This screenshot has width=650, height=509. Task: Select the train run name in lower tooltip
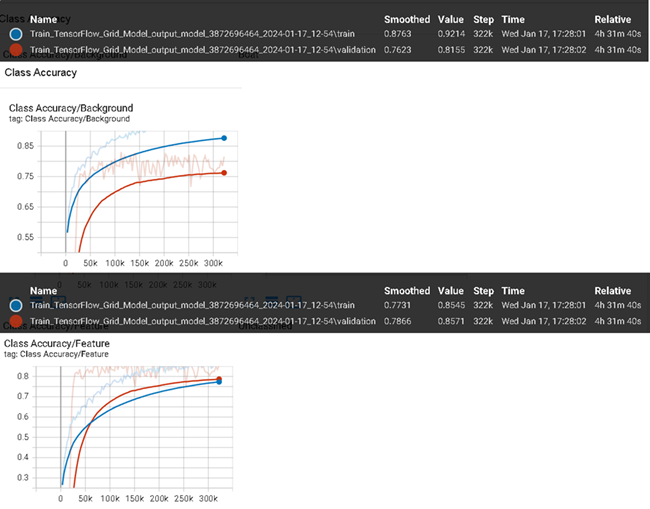point(194,305)
